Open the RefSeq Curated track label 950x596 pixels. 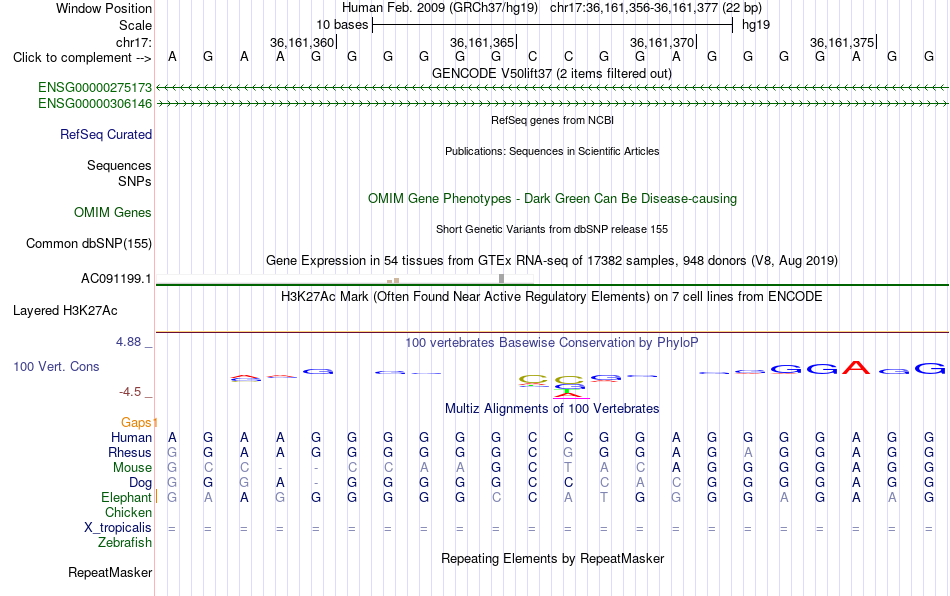[106, 134]
